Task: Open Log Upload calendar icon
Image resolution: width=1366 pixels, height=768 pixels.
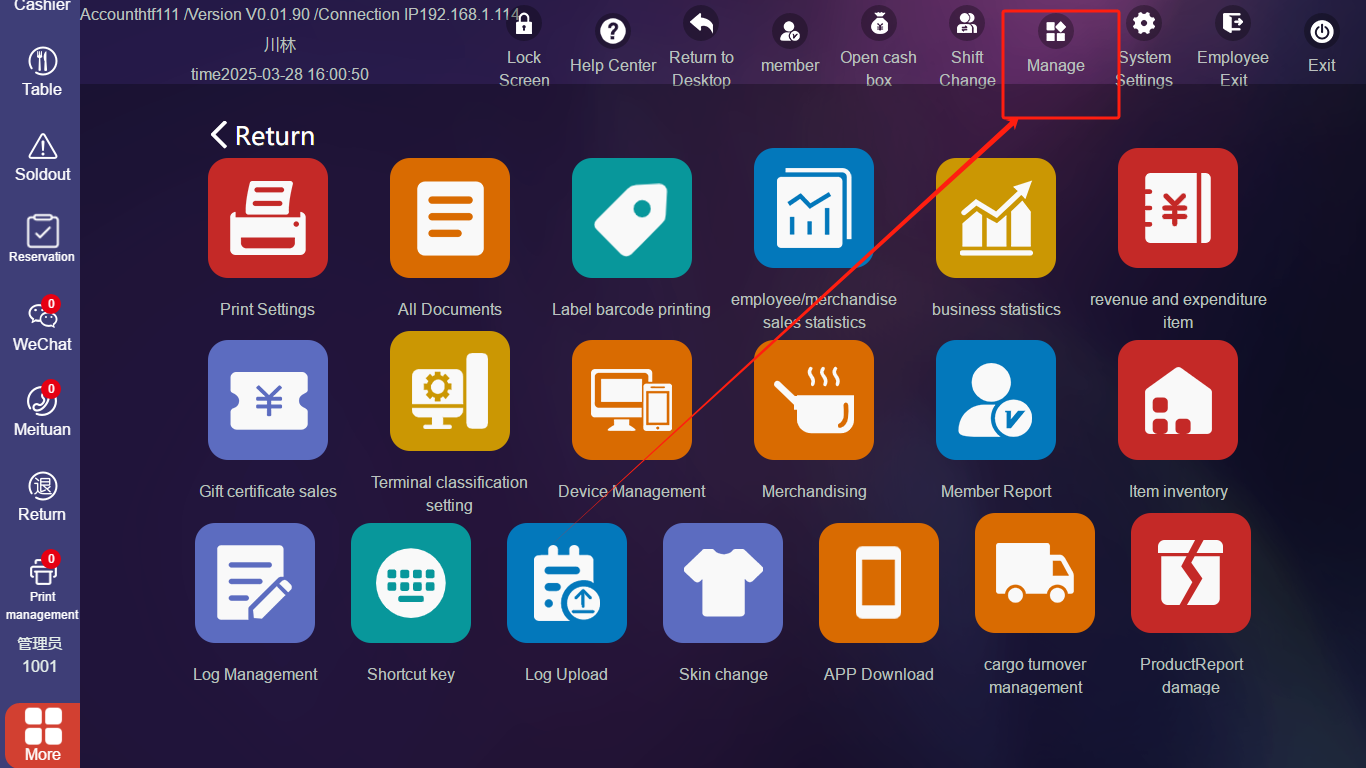Action: pyautogui.click(x=566, y=583)
